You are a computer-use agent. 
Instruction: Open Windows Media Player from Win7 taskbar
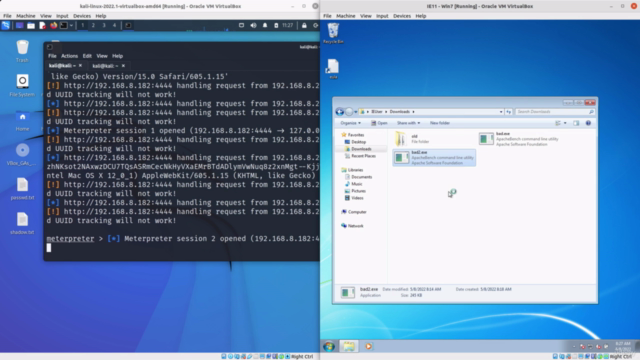(368, 347)
